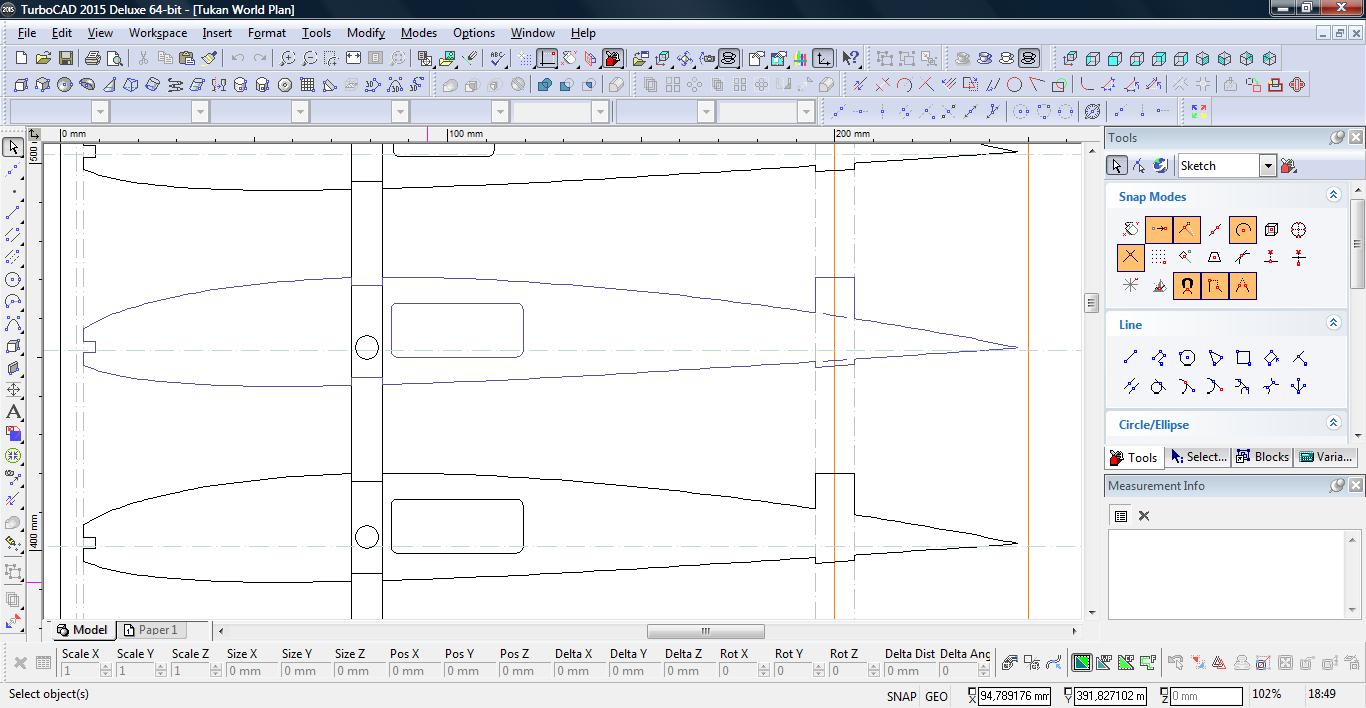Image resolution: width=1366 pixels, height=708 pixels.
Task: Click the Print icon in toolbar
Action: tap(92, 59)
